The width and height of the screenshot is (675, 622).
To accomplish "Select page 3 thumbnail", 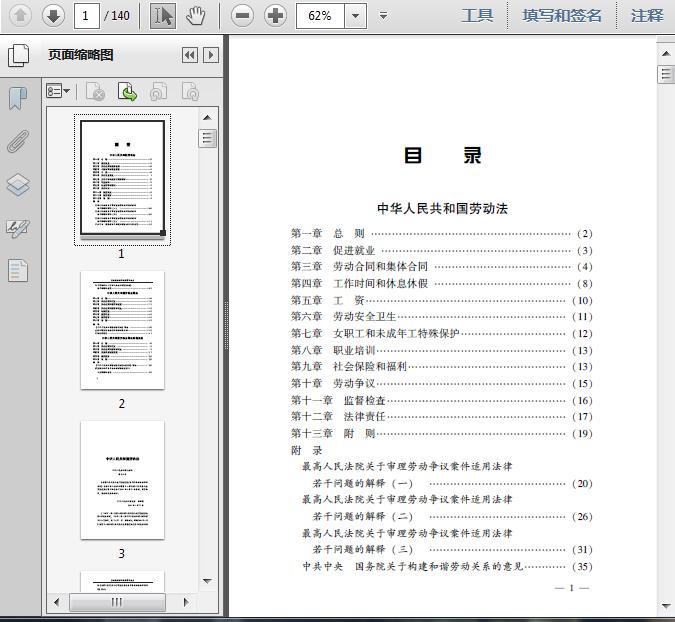I will point(122,480).
